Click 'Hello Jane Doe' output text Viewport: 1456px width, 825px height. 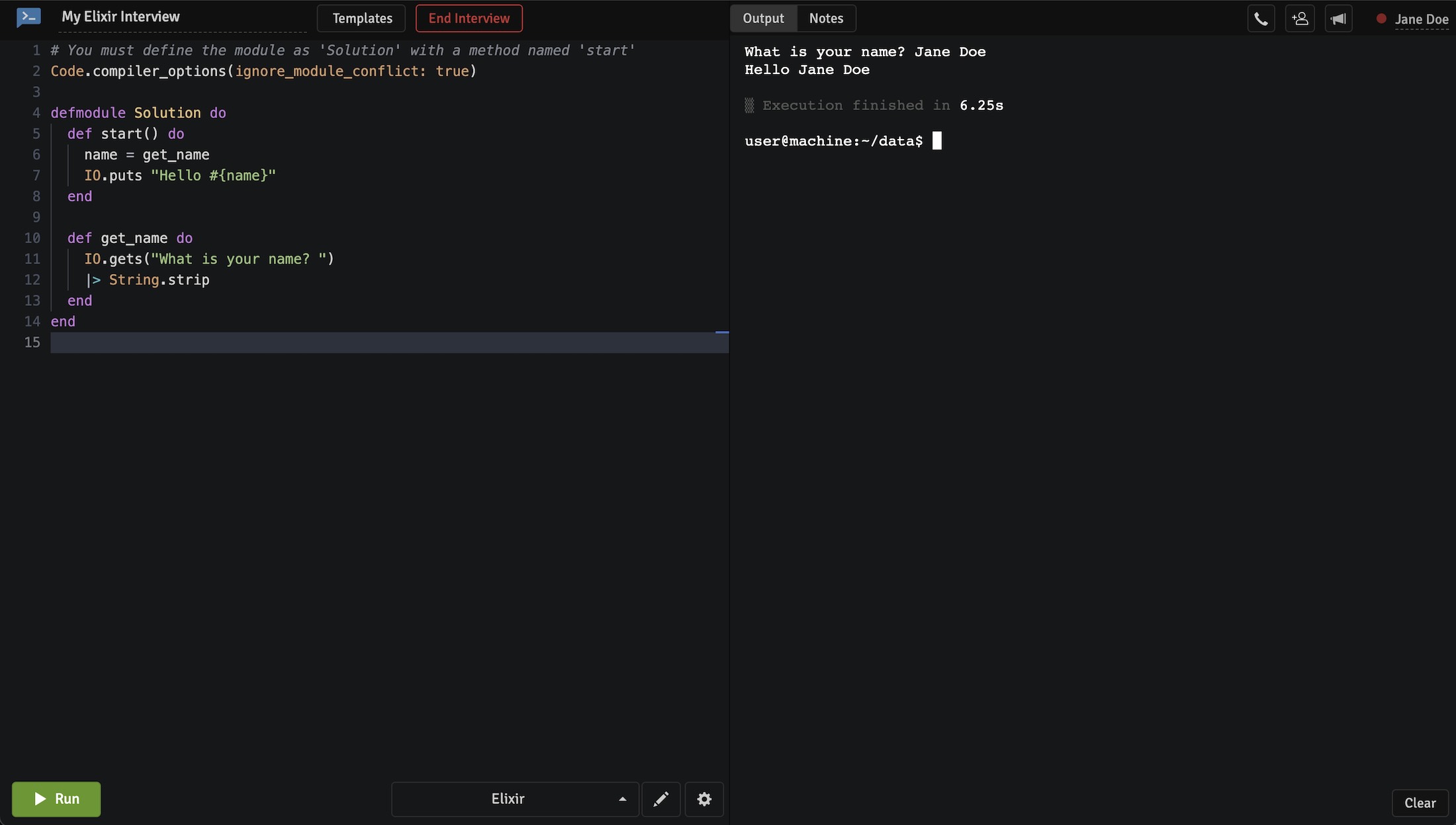point(807,70)
